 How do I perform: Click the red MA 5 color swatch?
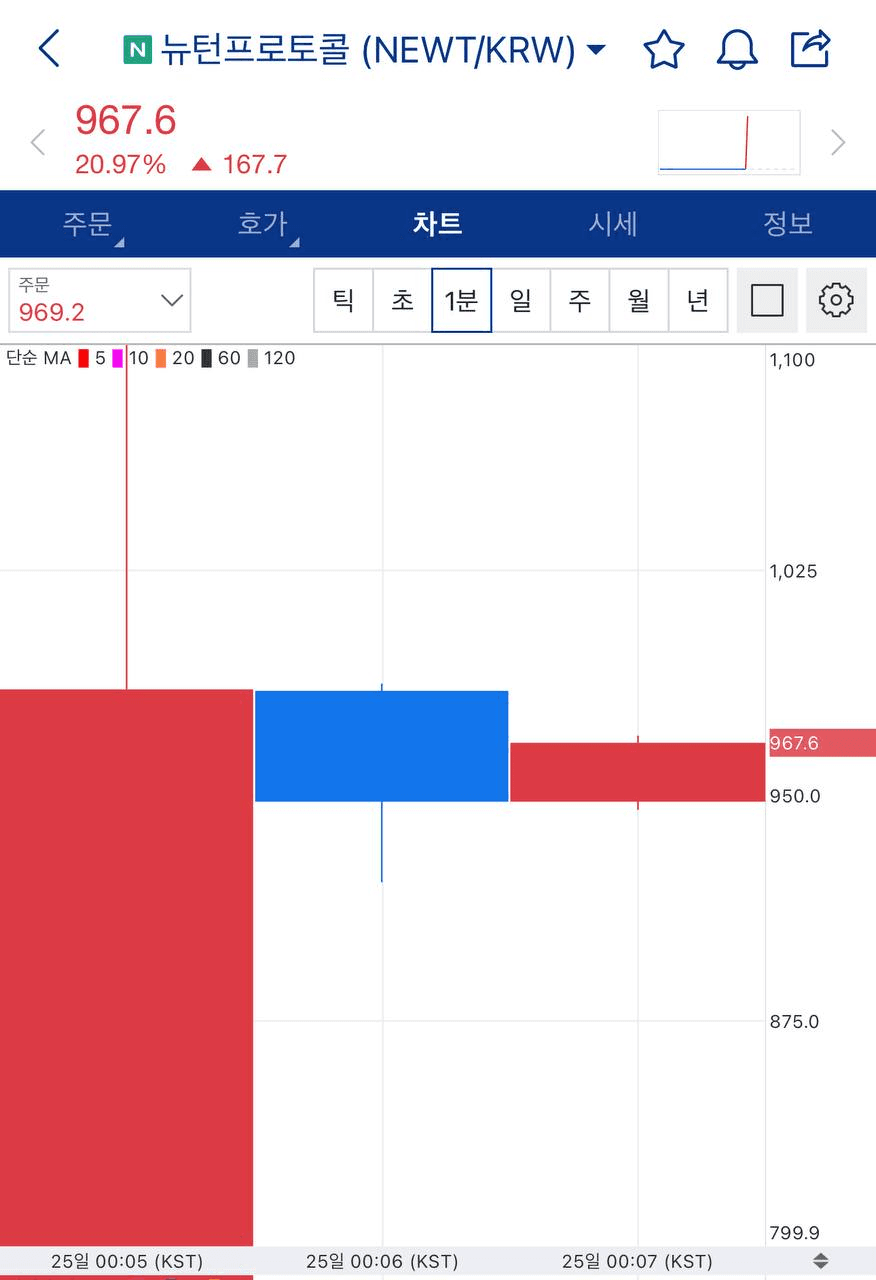coord(84,358)
